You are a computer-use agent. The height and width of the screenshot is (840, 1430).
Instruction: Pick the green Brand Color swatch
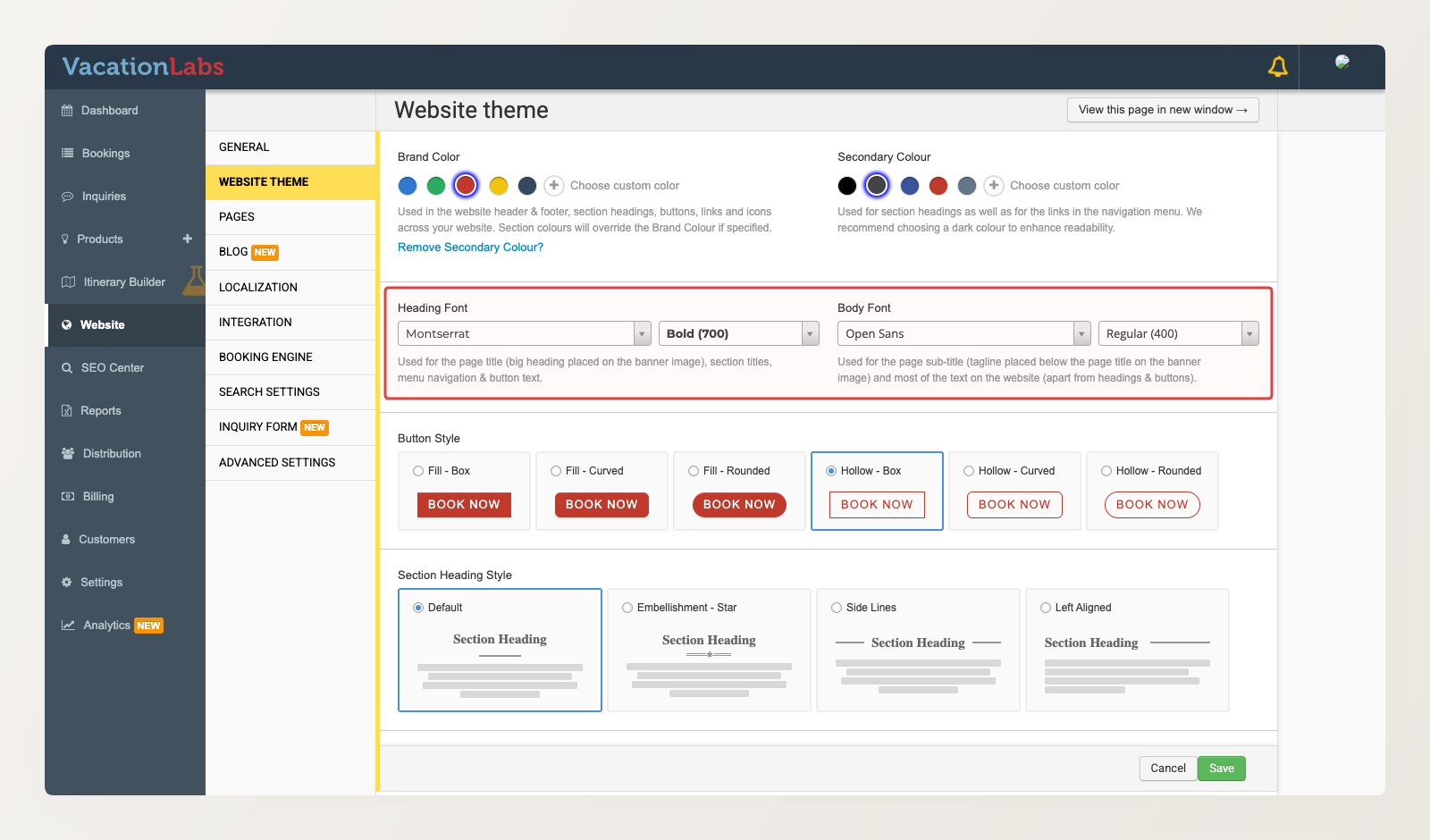[436, 185]
